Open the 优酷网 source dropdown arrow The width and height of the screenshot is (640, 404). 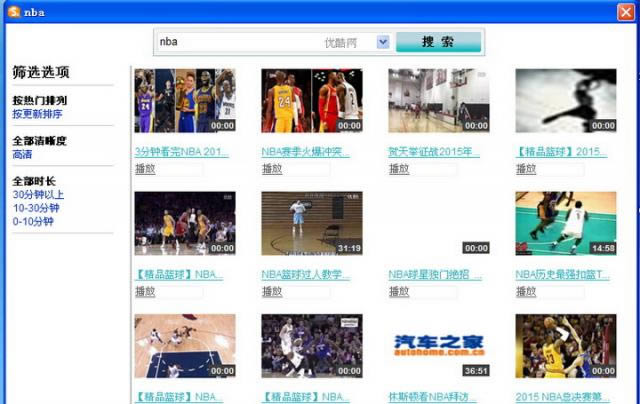tap(382, 42)
